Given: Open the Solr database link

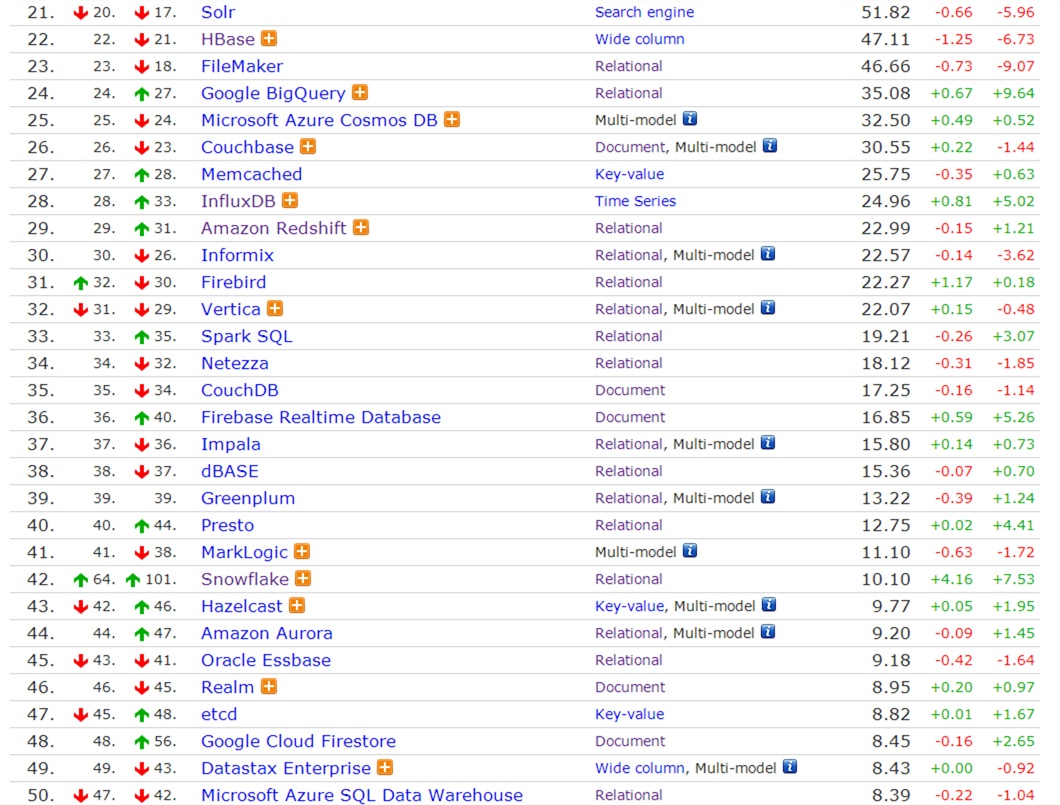Looking at the screenshot, I should point(218,12).
